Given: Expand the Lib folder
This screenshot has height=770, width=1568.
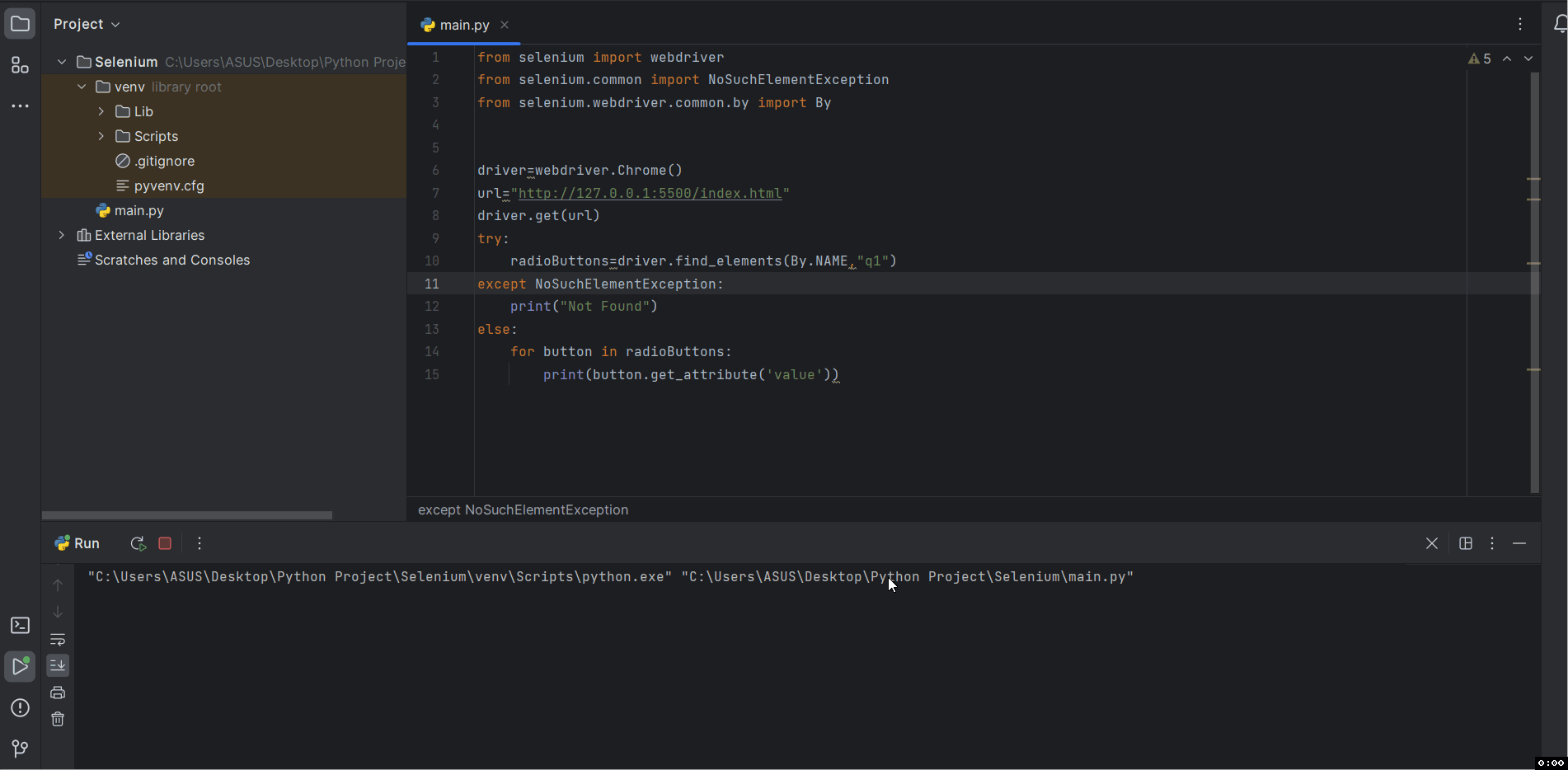Looking at the screenshot, I should (x=101, y=111).
